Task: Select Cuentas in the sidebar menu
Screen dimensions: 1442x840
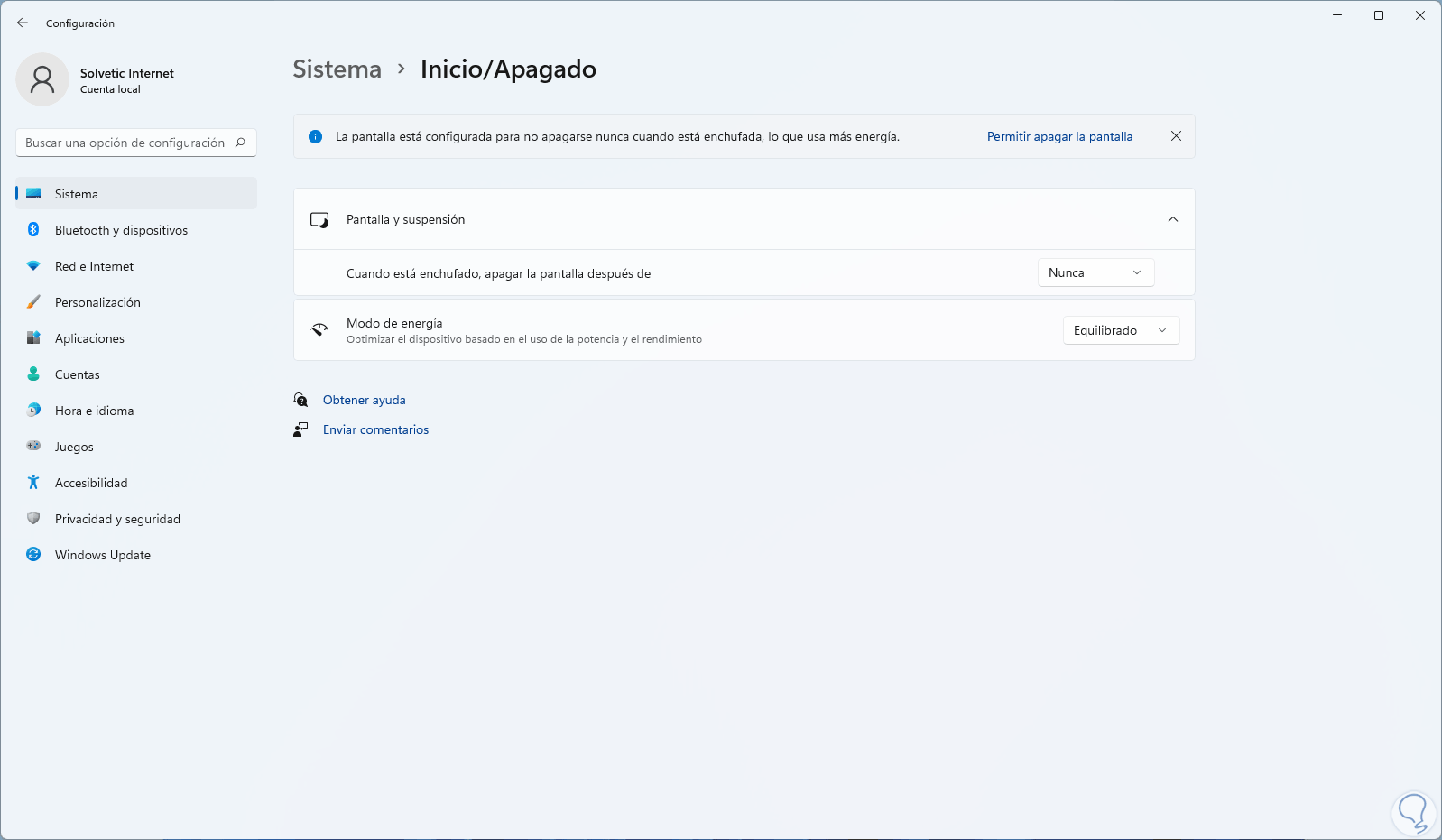Action: coord(77,374)
